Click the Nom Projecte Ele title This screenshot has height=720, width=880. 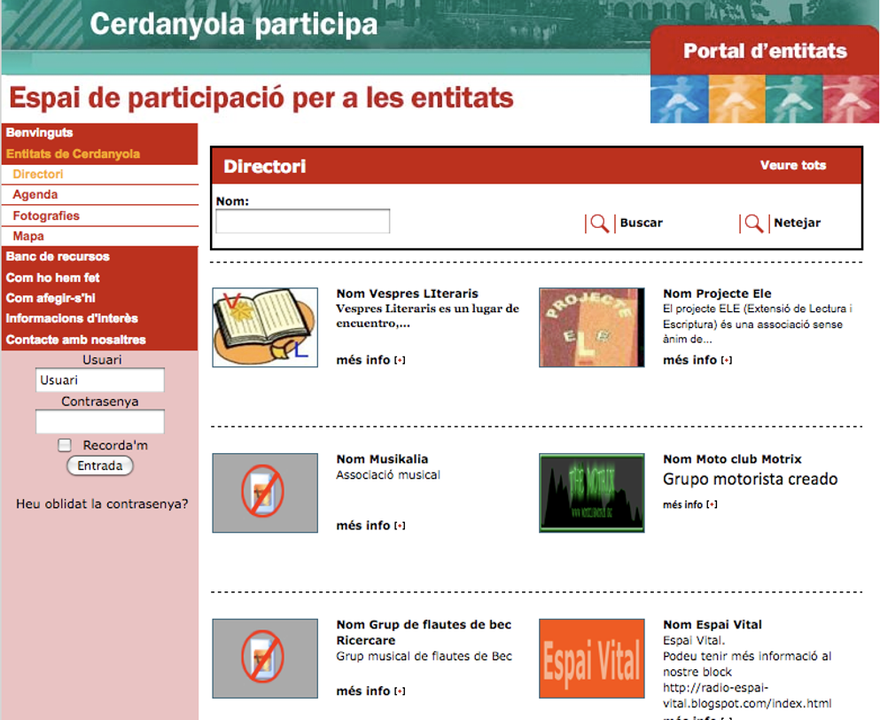pyautogui.click(x=717, y=293)
